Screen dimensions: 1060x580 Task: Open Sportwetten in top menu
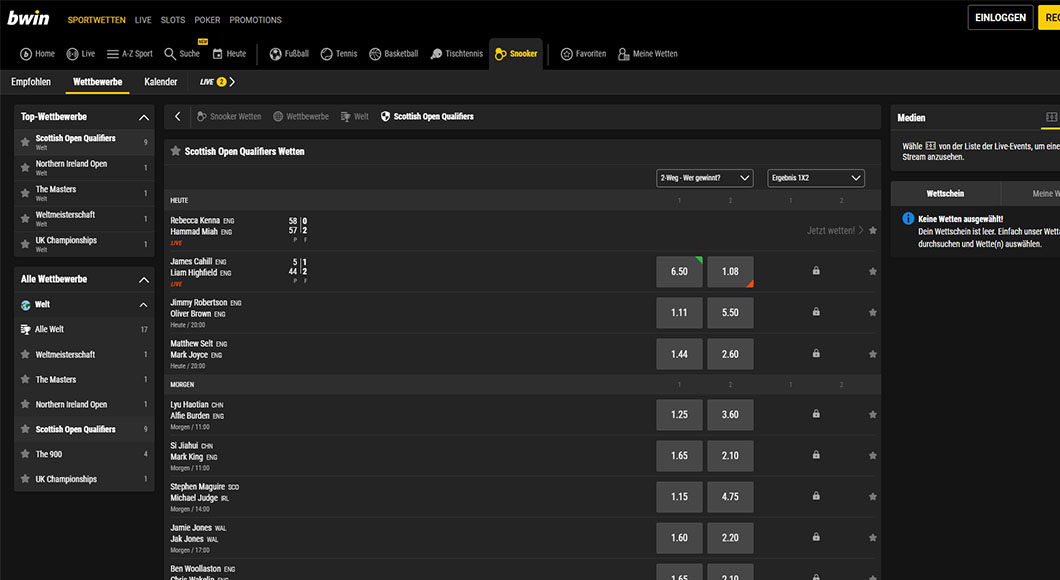point(97,20)
